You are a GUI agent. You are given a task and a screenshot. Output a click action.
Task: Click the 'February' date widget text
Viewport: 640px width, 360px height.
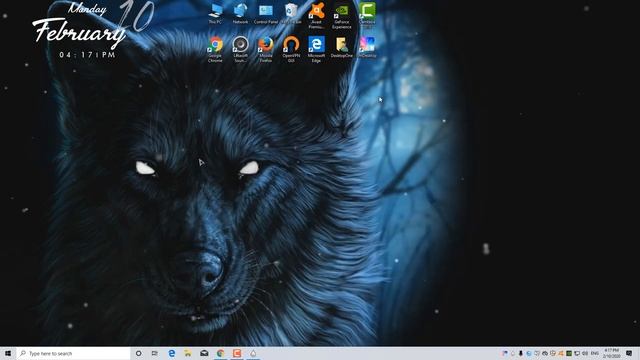[79, 33]
